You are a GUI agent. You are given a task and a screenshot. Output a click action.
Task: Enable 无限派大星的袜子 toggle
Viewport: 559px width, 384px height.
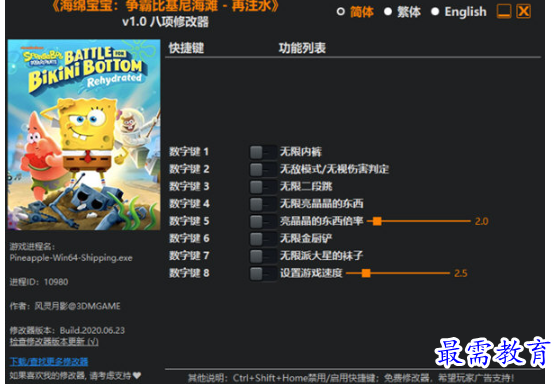[x=263, y=256]
